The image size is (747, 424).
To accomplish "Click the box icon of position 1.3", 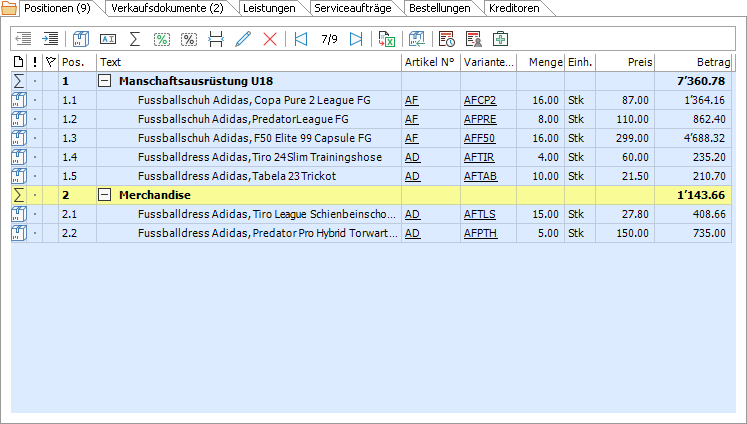I will tap(19, 138).
